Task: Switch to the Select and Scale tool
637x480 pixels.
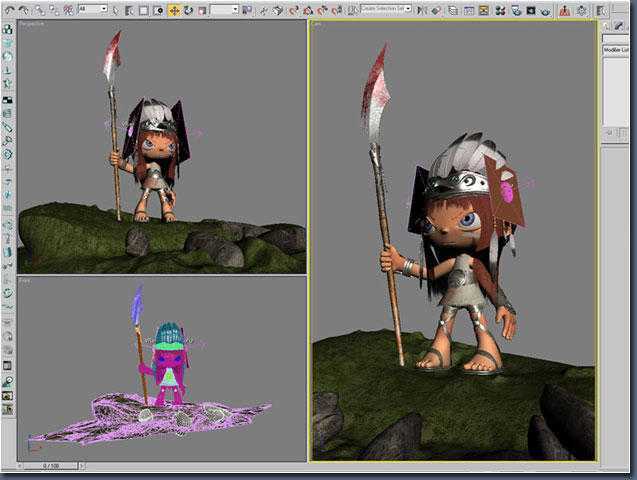Action: (202, 10)
